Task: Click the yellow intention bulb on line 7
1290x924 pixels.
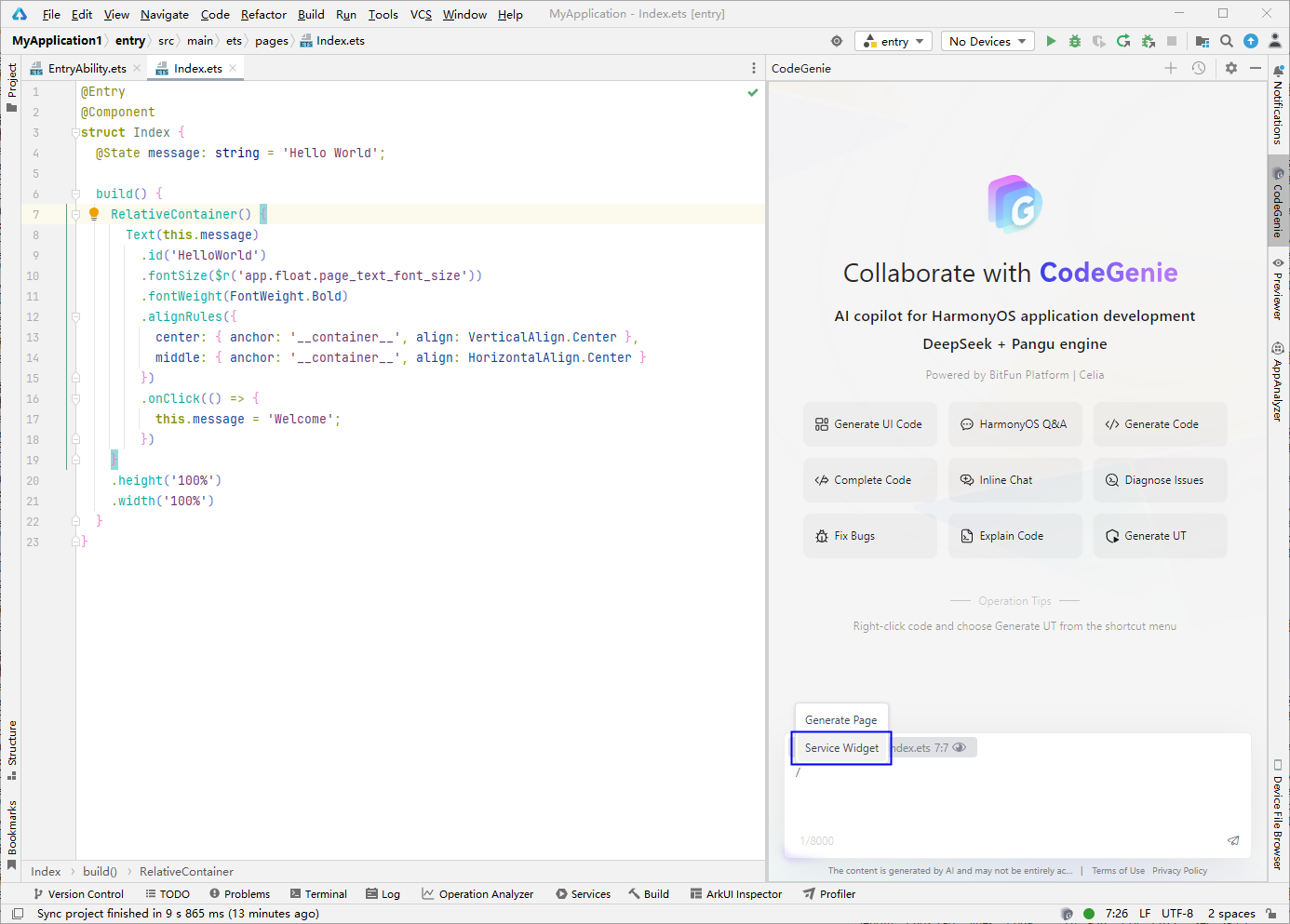Action: pos(93,214)
